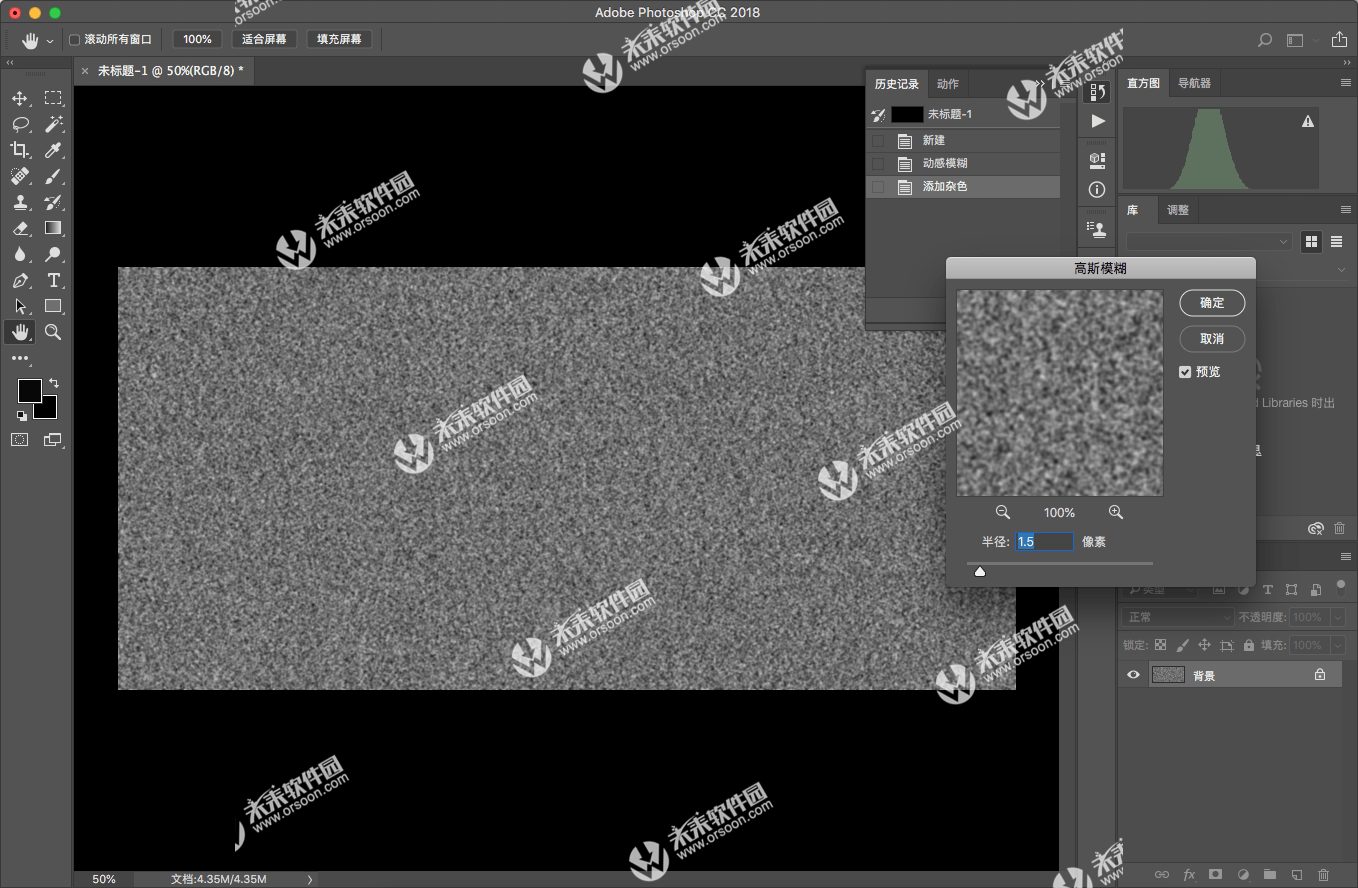Click the 100% zoom button
This screenshot has width=1358, height=888.
pos(197,40)
